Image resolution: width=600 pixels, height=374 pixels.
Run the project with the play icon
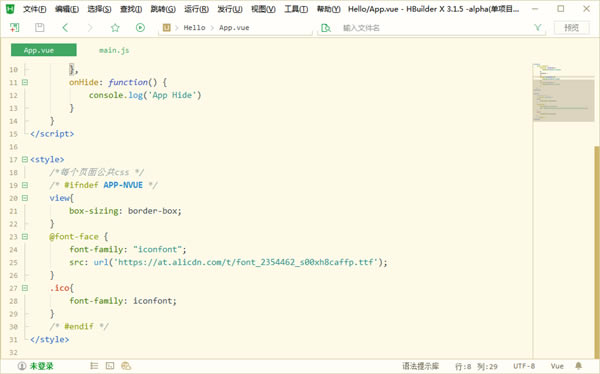click(140, 28)
